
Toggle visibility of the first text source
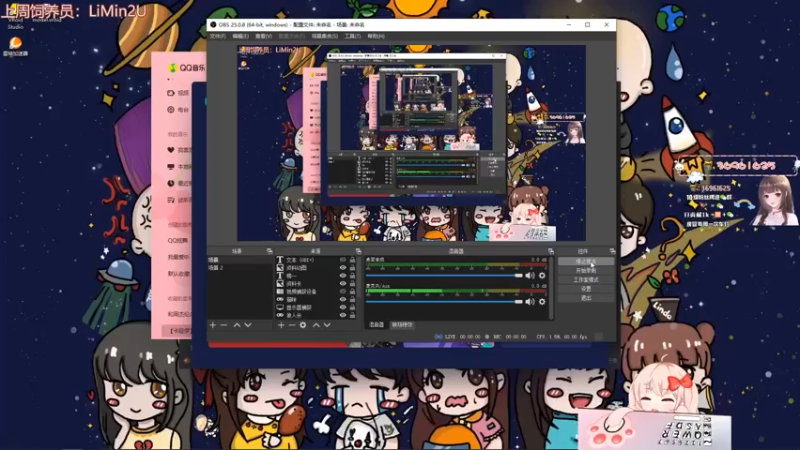(x=343, y=260)
